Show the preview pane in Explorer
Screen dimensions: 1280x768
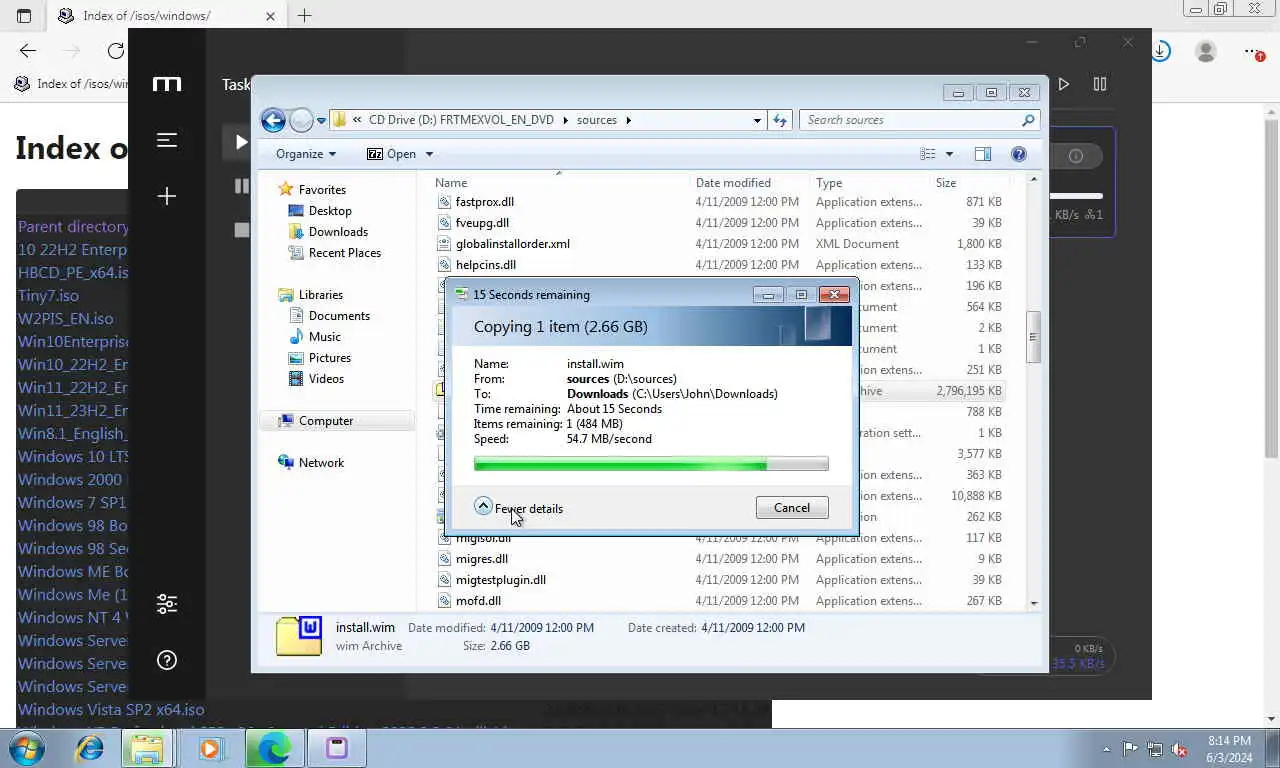983,154
